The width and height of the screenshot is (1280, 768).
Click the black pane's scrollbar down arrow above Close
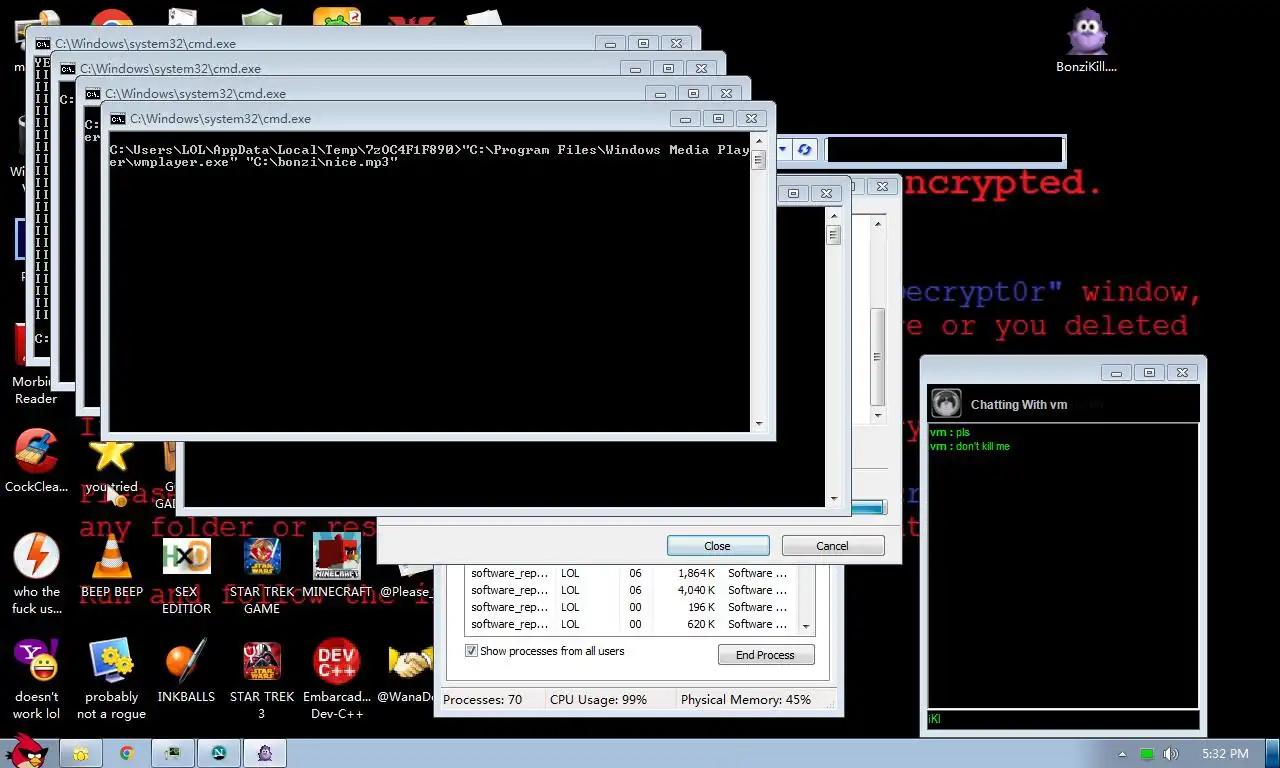[x=834, y=498]
